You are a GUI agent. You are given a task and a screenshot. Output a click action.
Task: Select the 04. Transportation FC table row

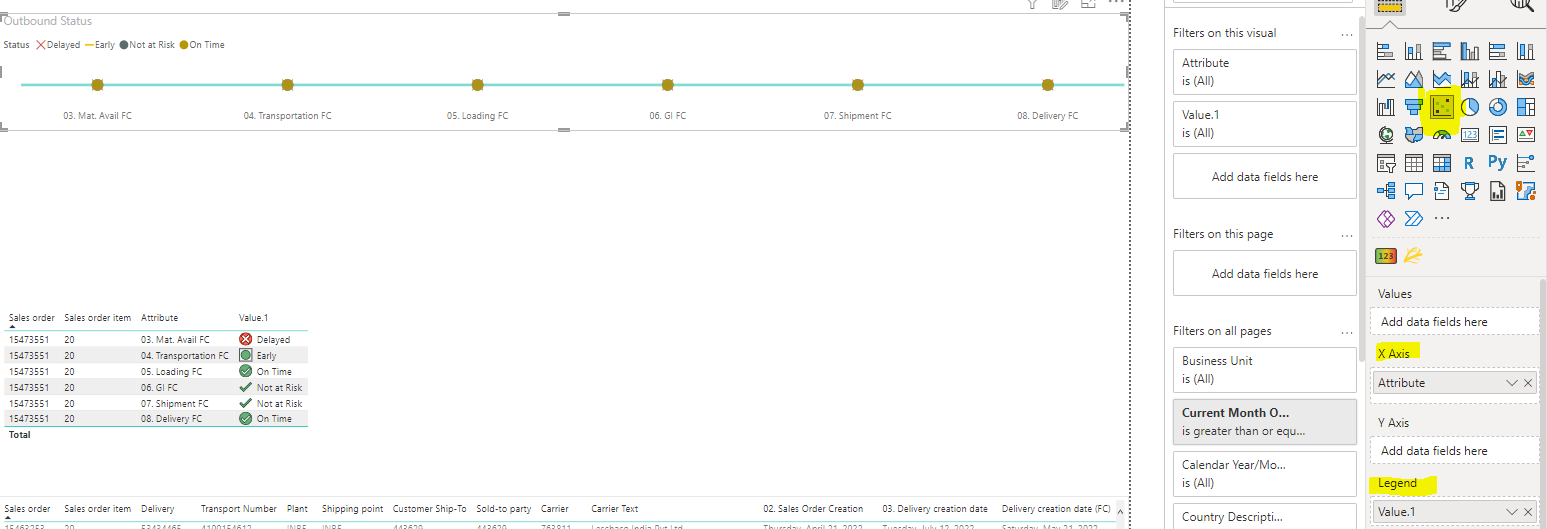coord(157,356)
